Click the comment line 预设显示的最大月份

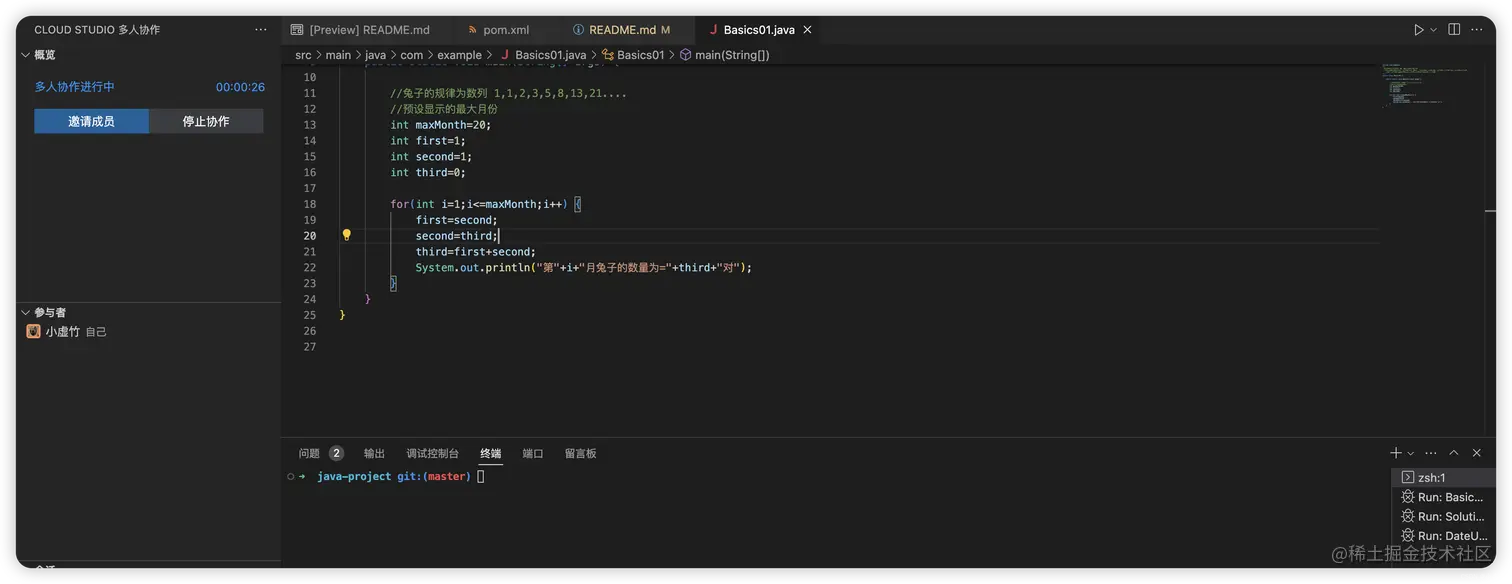pos(444,109)
